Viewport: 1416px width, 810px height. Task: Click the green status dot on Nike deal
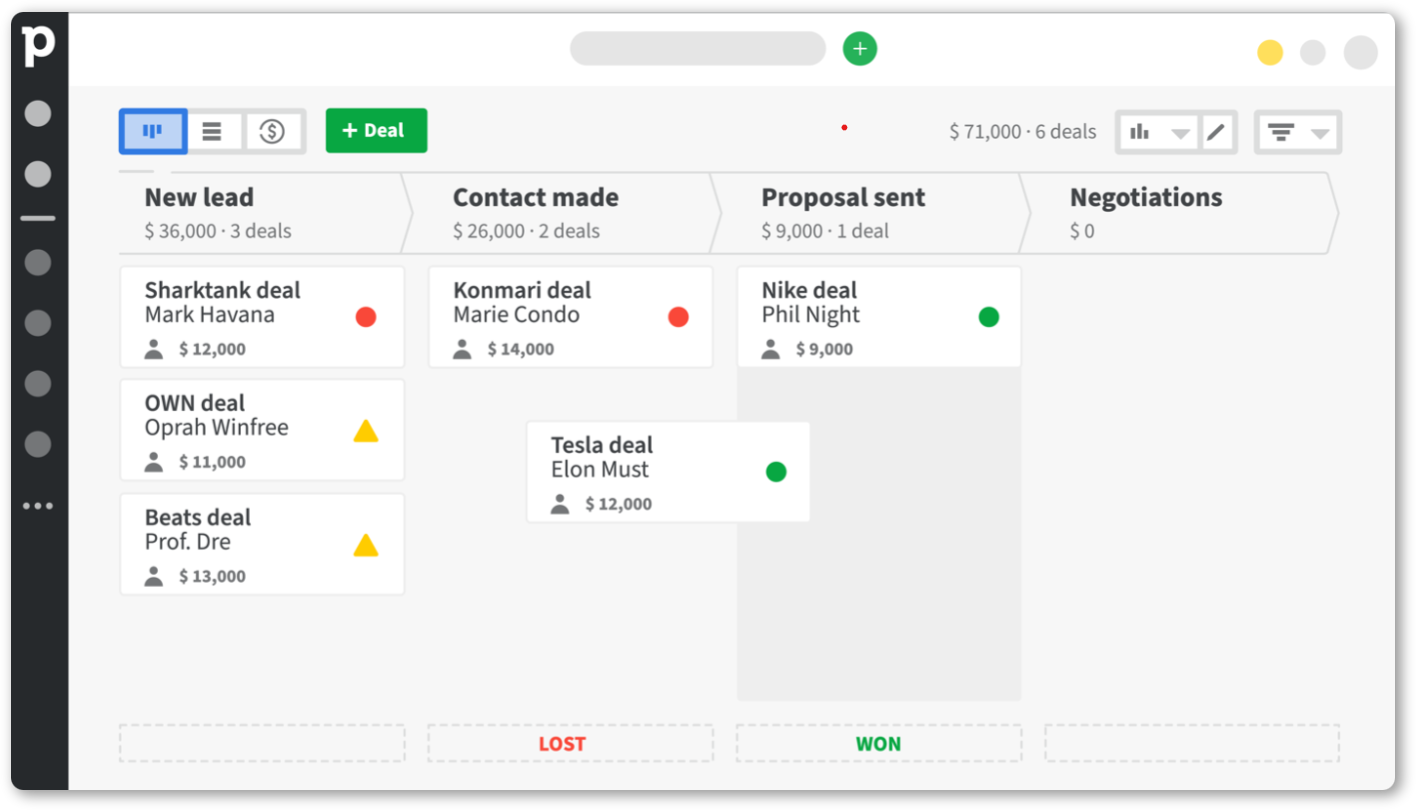[x=989, y=317]
